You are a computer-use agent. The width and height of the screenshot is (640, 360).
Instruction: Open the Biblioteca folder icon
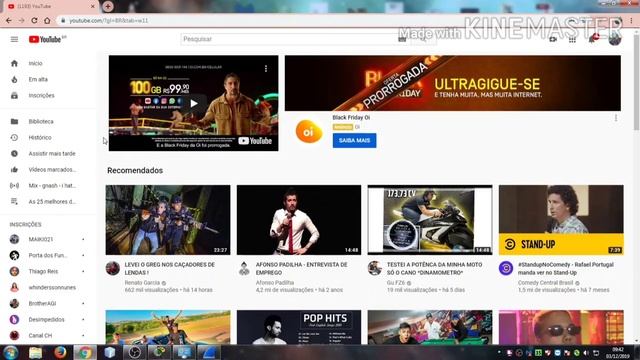[x=14, y=122]
